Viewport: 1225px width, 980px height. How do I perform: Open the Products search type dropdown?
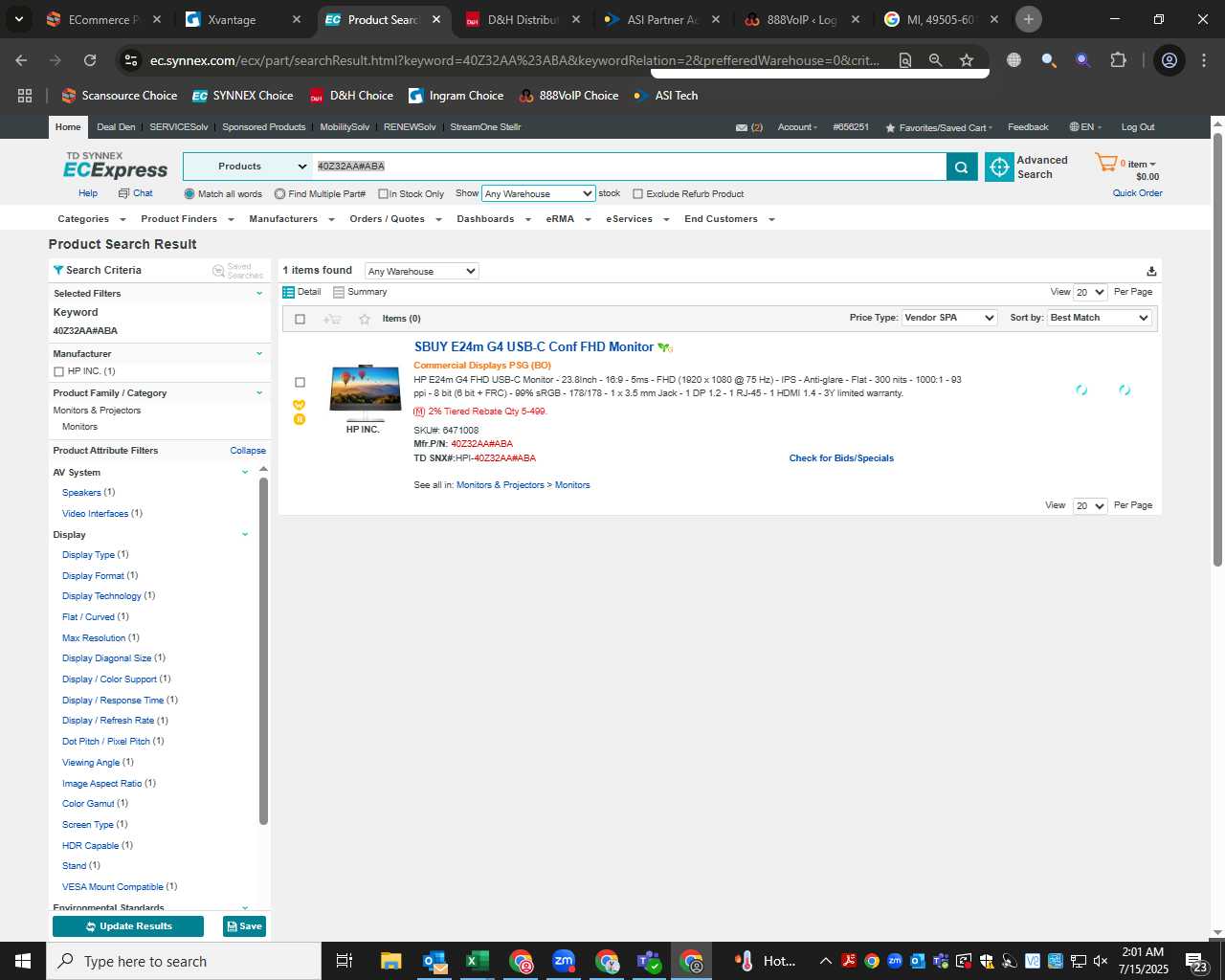click(x=248, y=167)
